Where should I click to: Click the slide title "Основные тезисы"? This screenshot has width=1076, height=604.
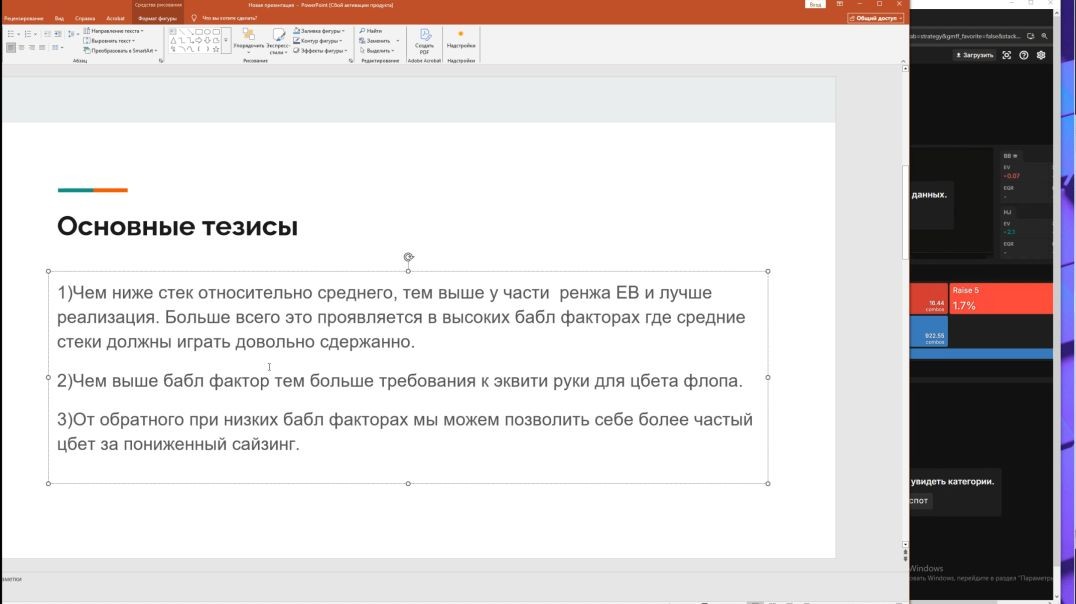click(x=177, y=226)
